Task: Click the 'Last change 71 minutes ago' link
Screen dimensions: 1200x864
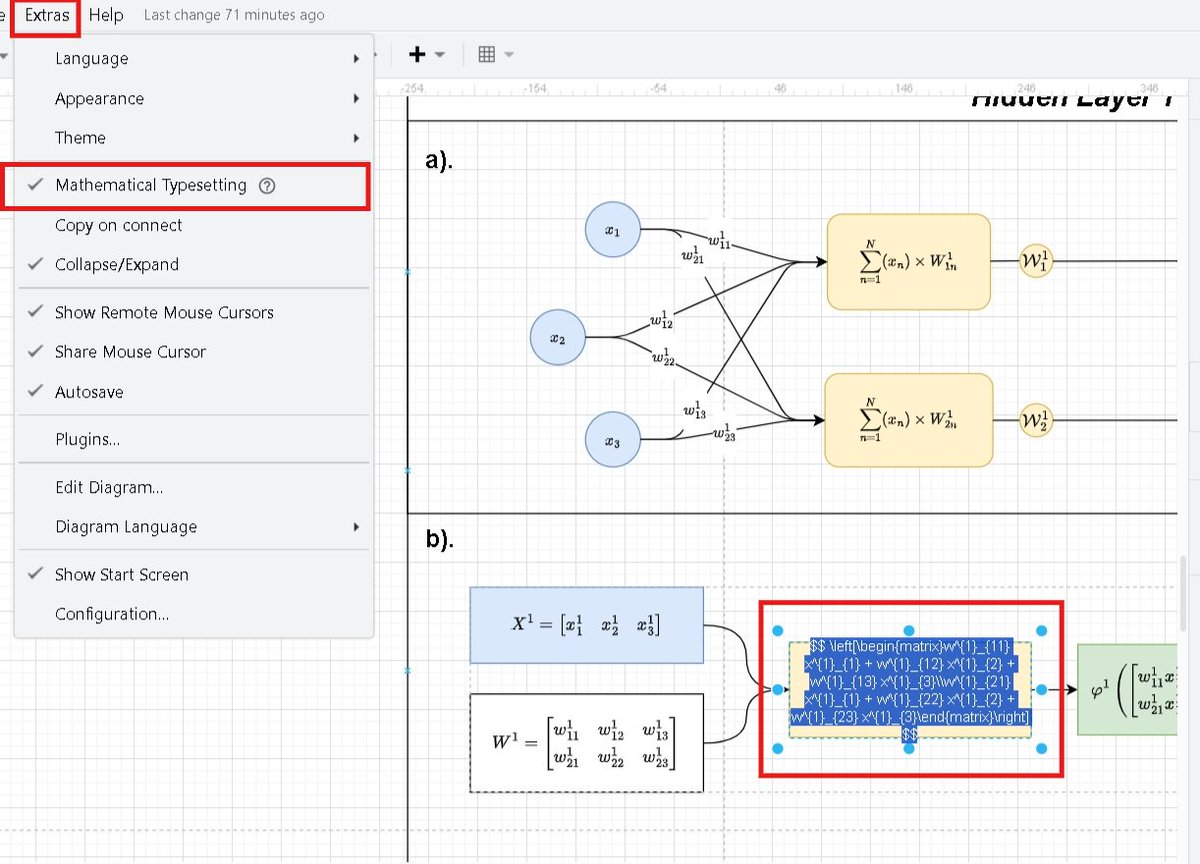Action: click(234, 16)
